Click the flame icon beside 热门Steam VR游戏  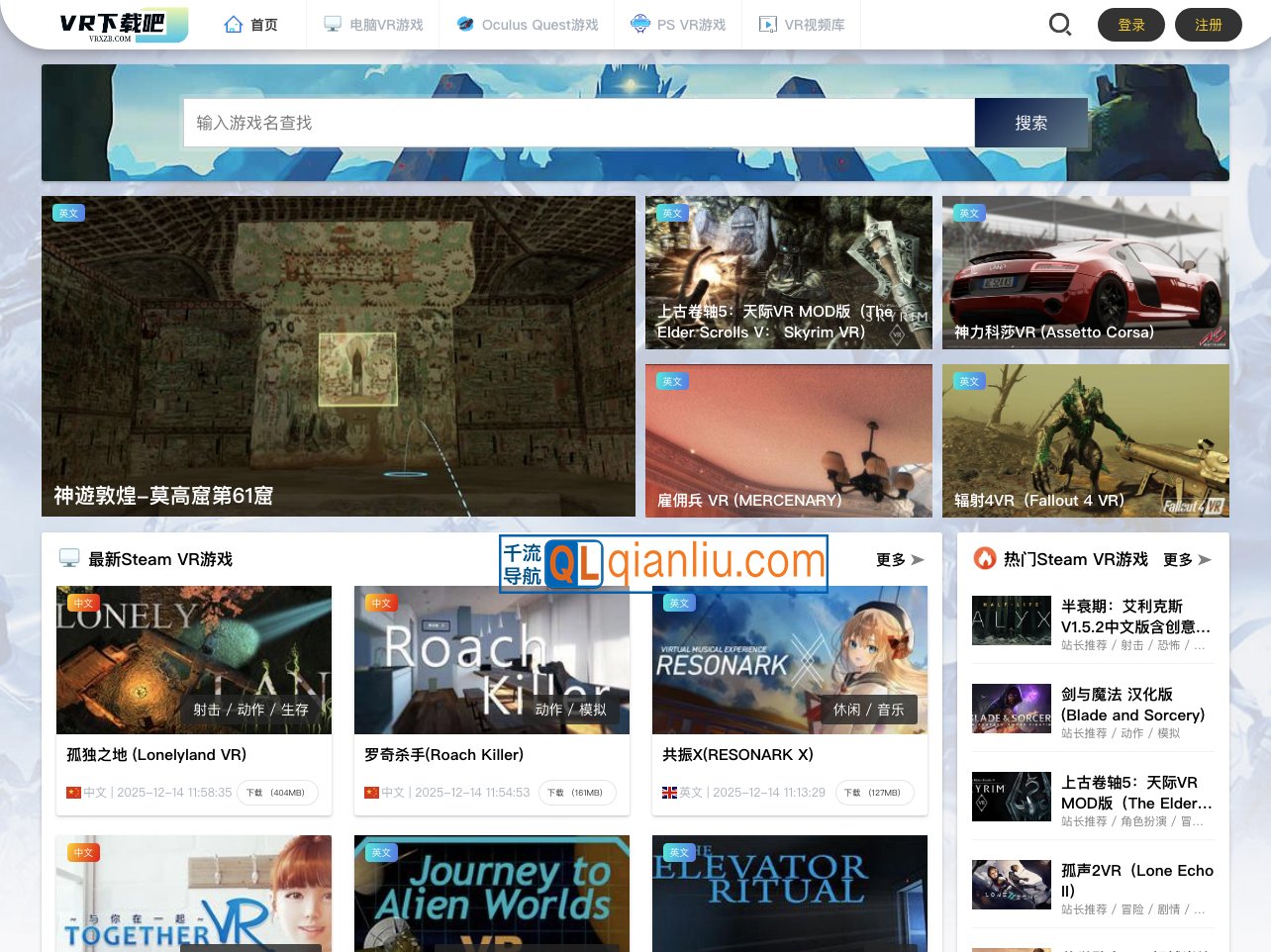point(985,559)
